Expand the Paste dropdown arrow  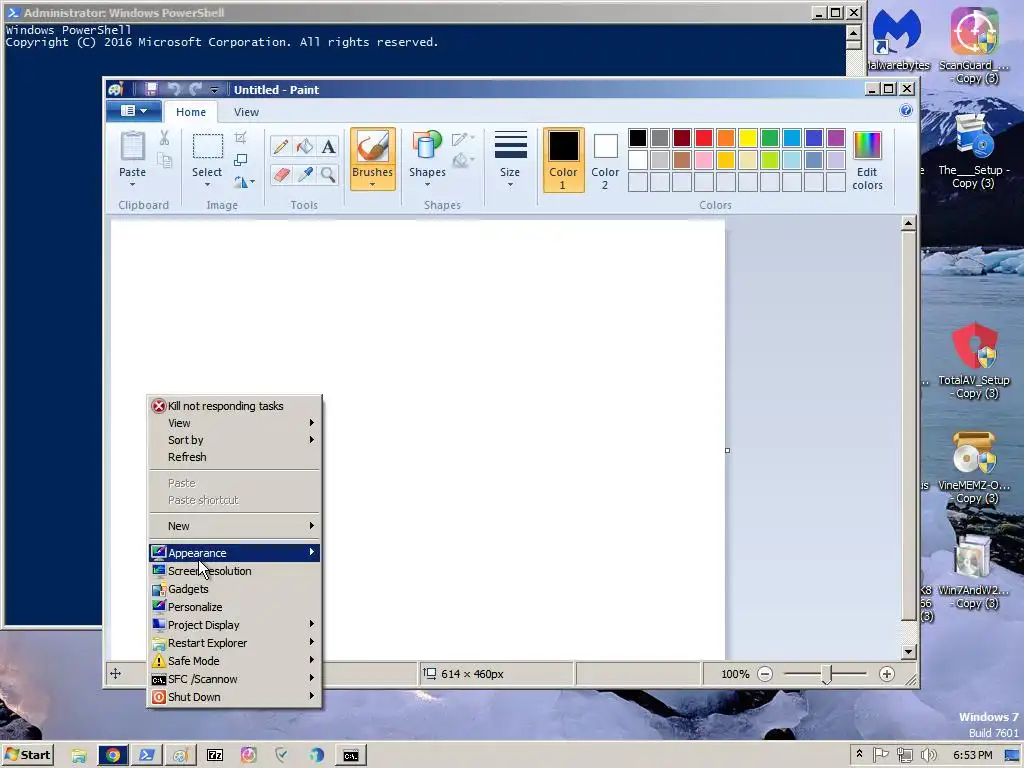(133, 185)
